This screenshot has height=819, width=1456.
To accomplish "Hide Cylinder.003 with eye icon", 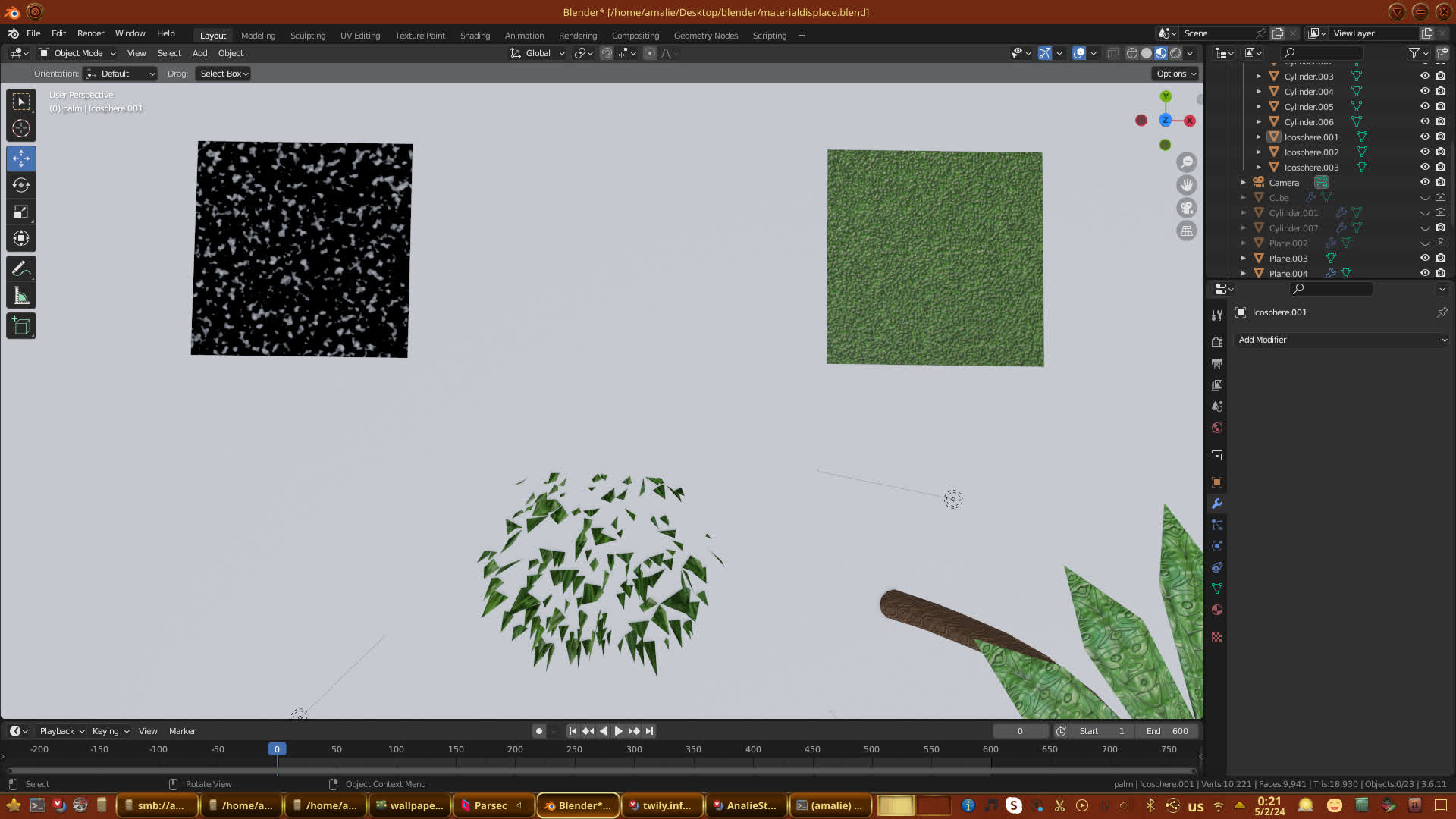I will tap(1425, 76).
